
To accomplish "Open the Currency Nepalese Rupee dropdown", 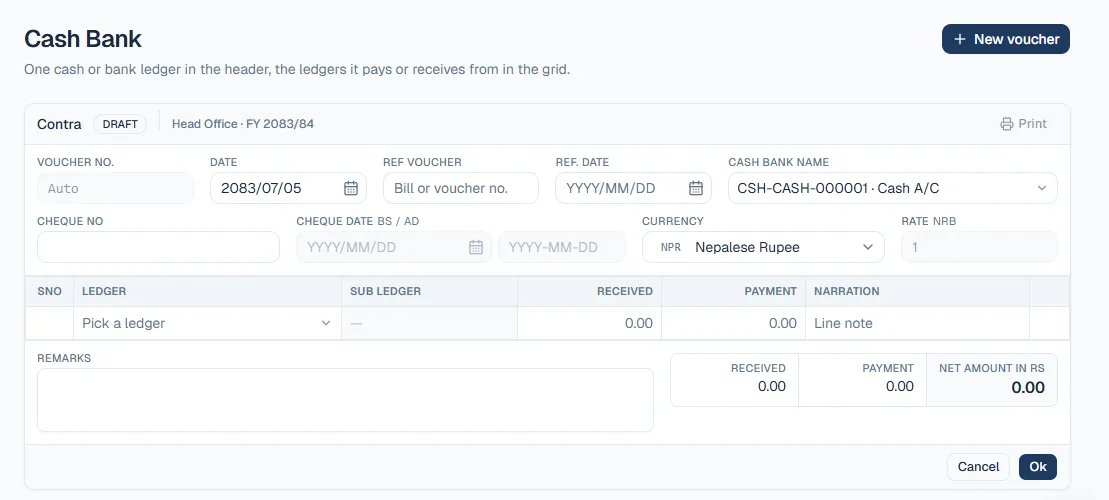I will (763, 247).
